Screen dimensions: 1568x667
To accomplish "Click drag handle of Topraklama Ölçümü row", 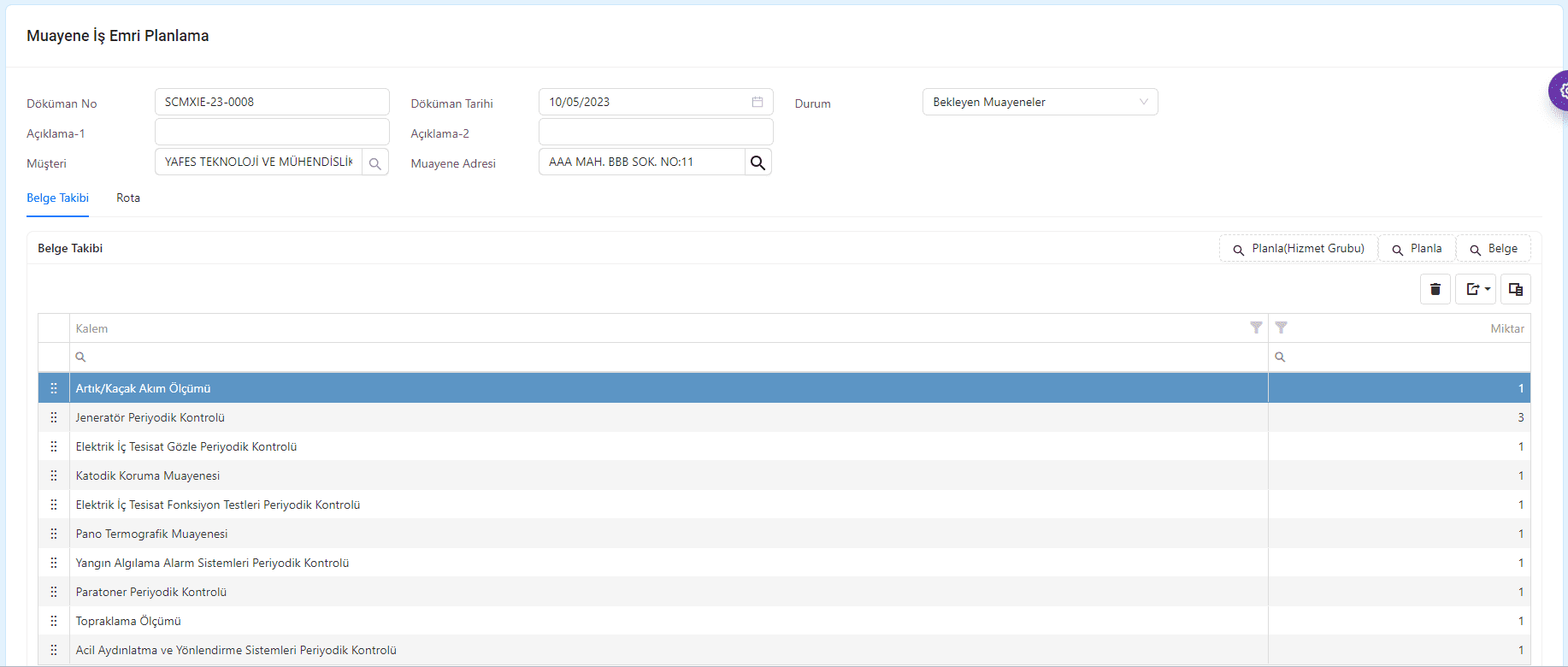I will (x=54, y=621).
